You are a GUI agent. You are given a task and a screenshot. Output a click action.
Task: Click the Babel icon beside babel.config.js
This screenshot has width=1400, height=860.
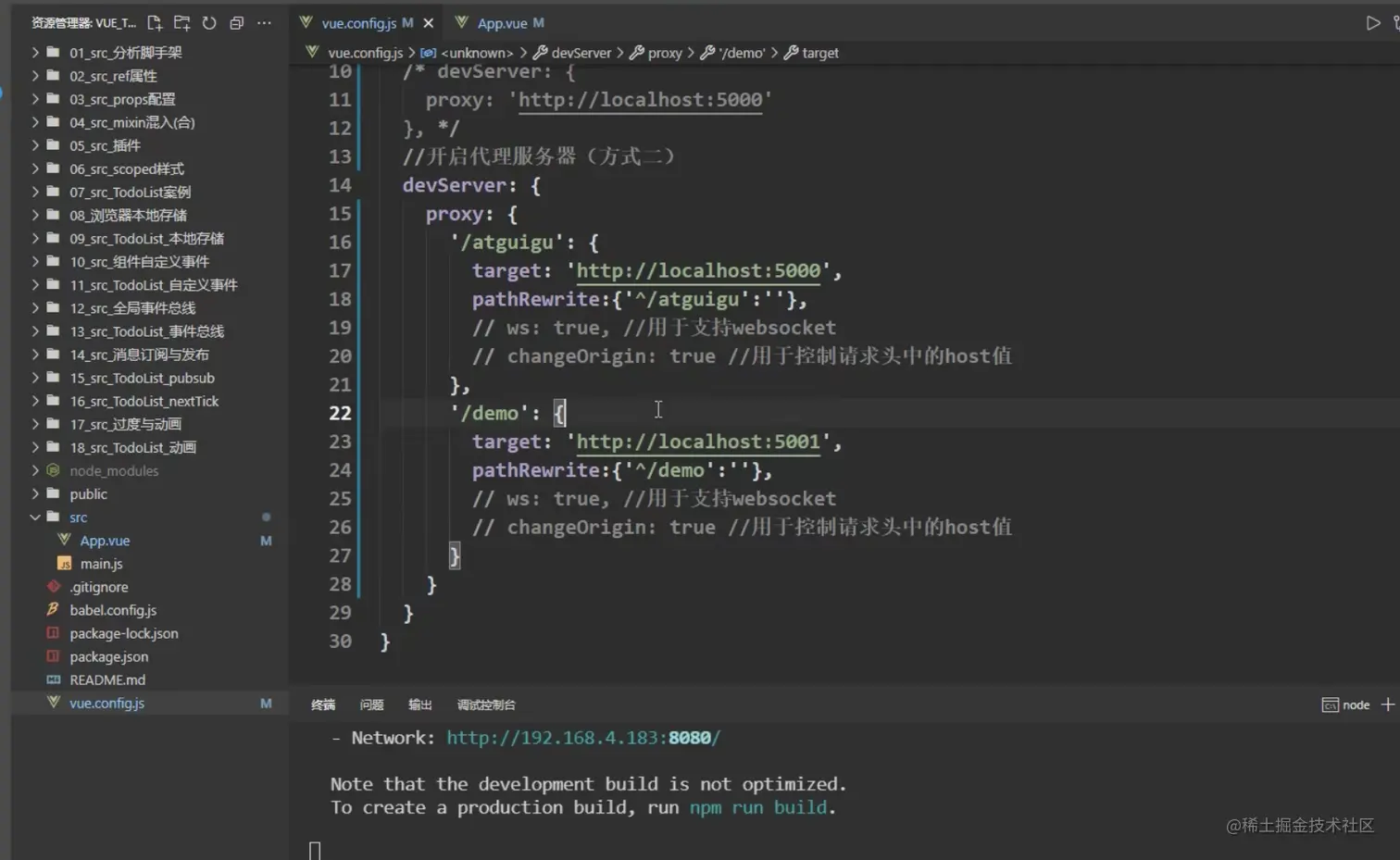click(54, 609)
